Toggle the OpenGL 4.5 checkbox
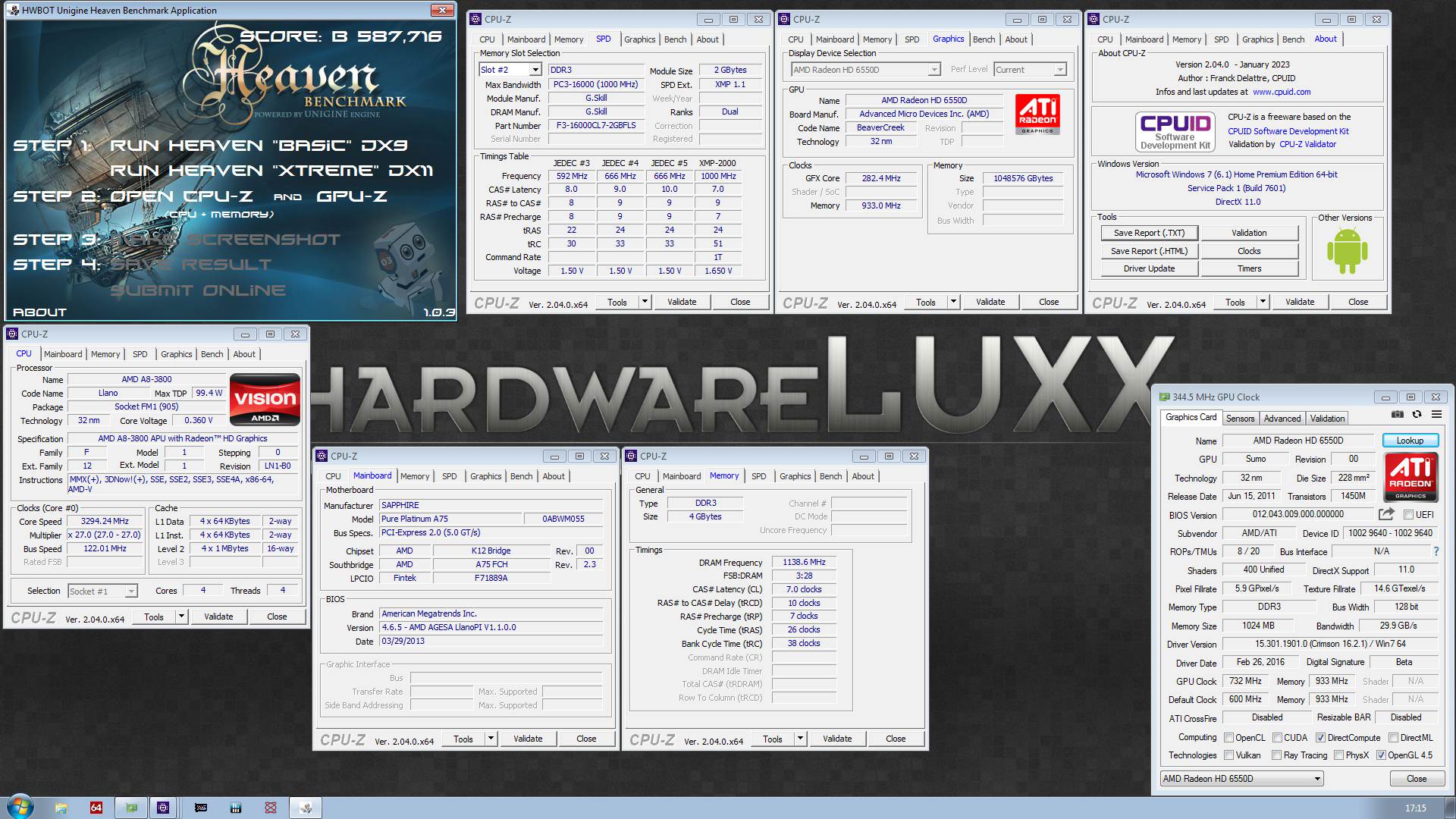The image size is (1456, 819). (x=1381, y=755)
